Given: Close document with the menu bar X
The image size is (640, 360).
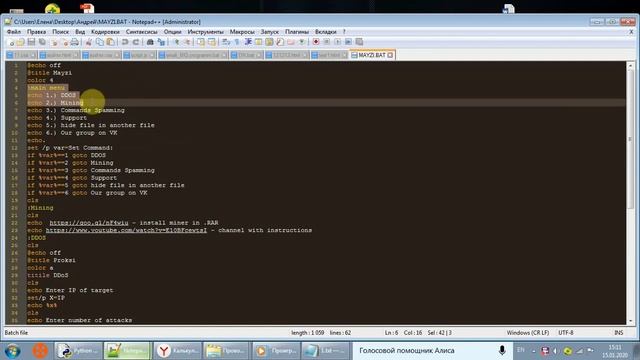Looking at the screenshot, I should (x=631, y=31).
